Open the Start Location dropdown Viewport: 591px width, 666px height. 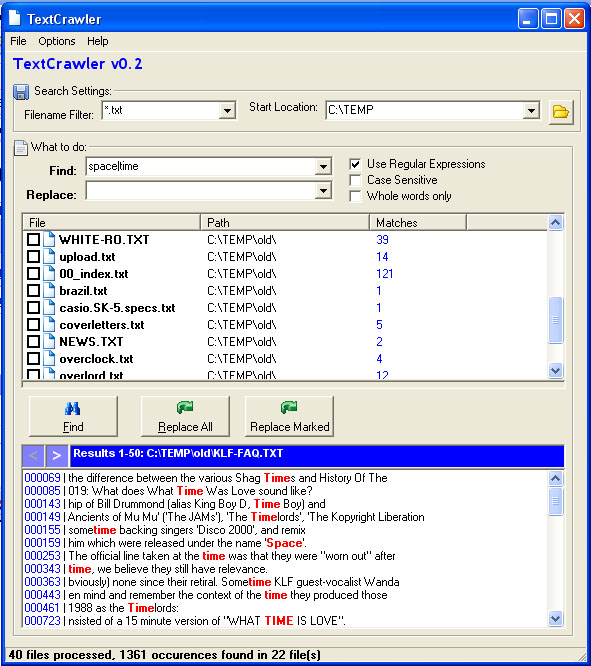pos(531,111)
